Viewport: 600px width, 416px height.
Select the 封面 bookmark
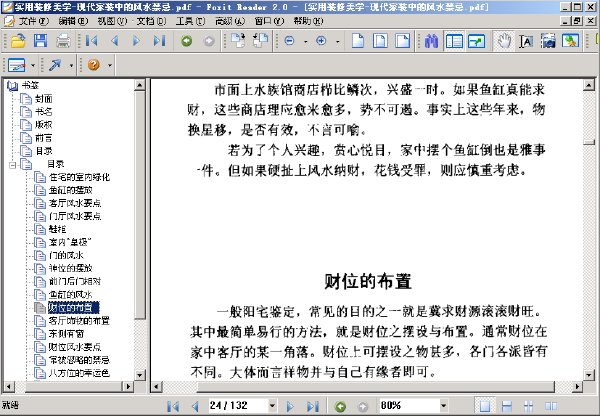tap(44, 99)
